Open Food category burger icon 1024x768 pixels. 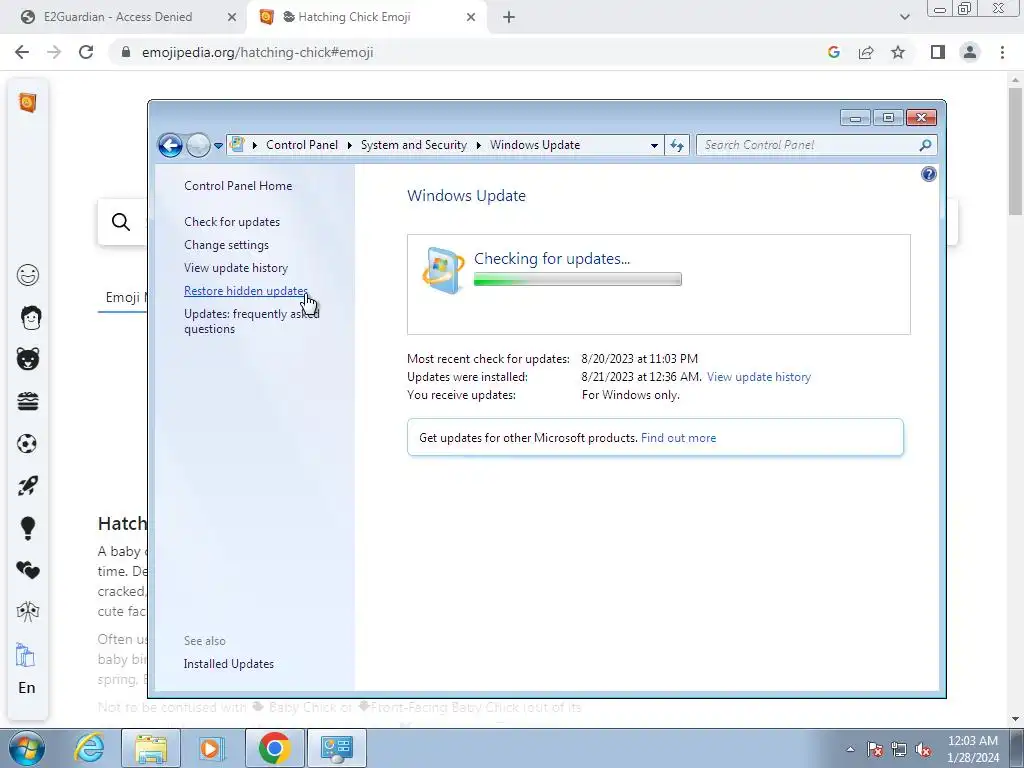point(27,402)
